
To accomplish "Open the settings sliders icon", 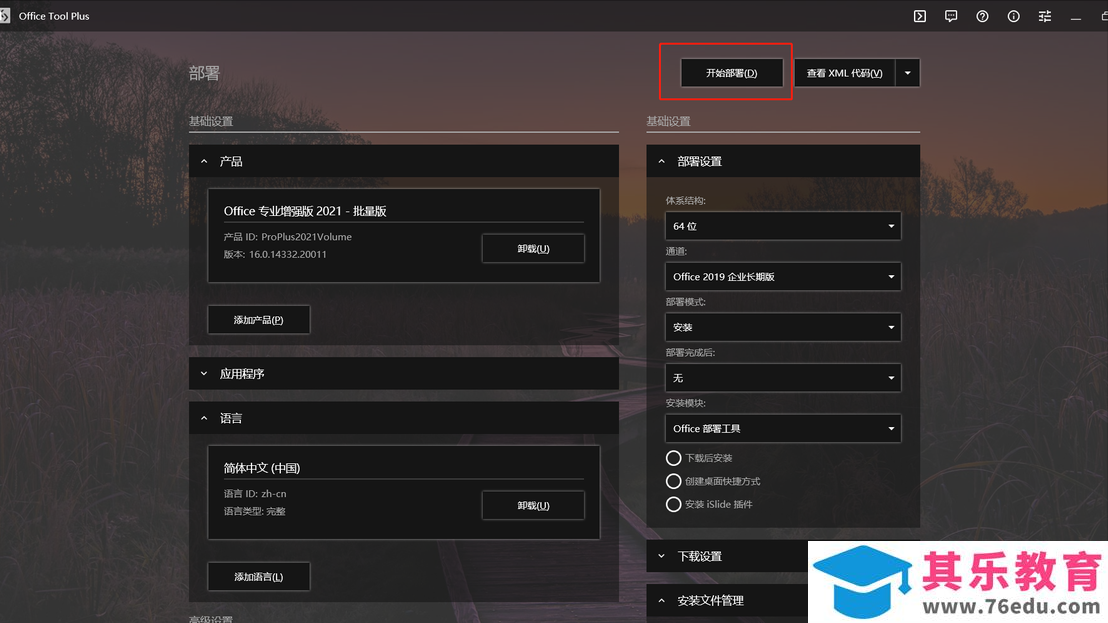I will 1044,16.
